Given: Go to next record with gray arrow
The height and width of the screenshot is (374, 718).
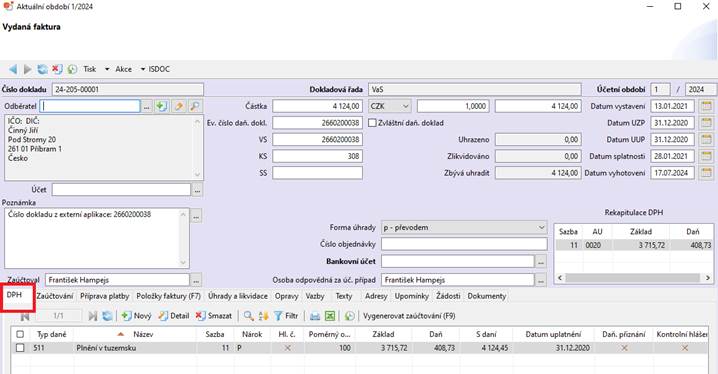Looking at the screenshot, I should pyautogui.click(x=27, y=69).
